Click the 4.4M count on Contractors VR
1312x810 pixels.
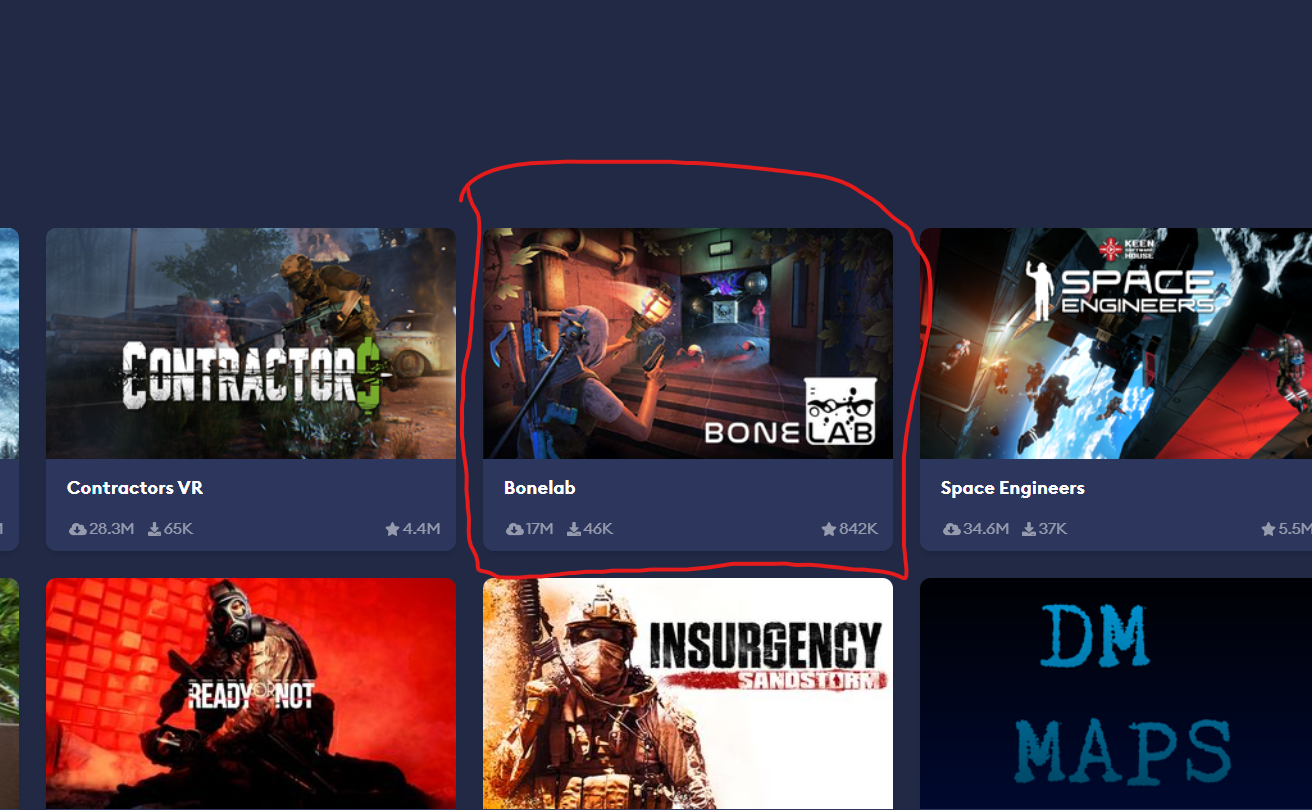(x=421, y=529)
